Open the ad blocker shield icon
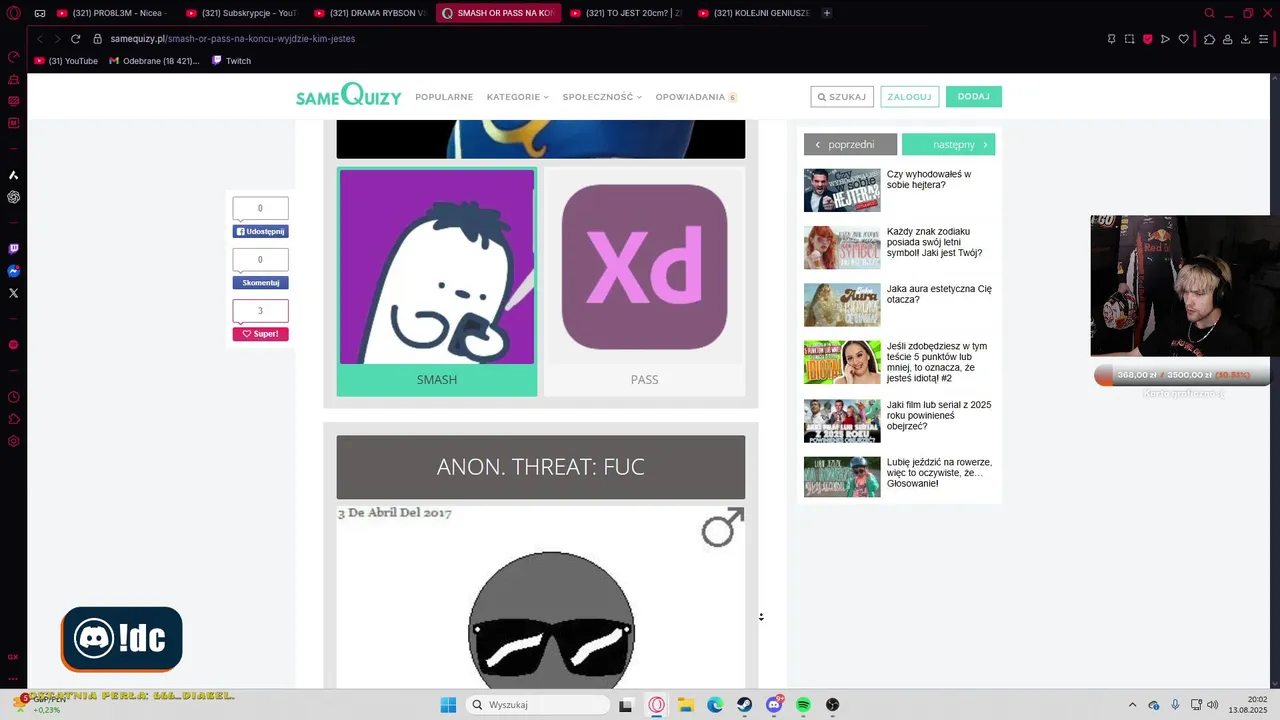The width and height of the screenshot is (1280, 720). pyautogui.click(x=1147, y=39)
